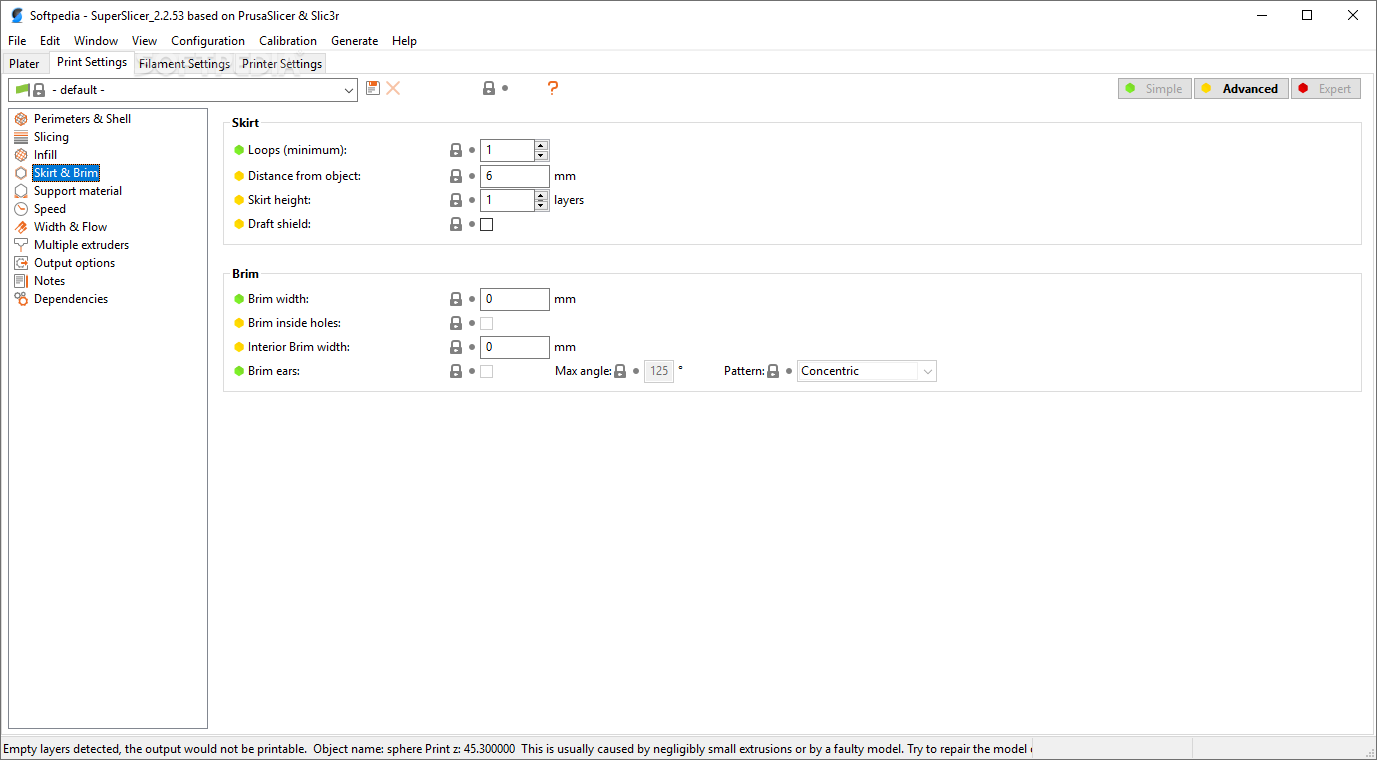This screenshot has width=1377, height=760.
Task: Switch to Expert mode
Action: pyautogui.click(x=1326, y=89)
